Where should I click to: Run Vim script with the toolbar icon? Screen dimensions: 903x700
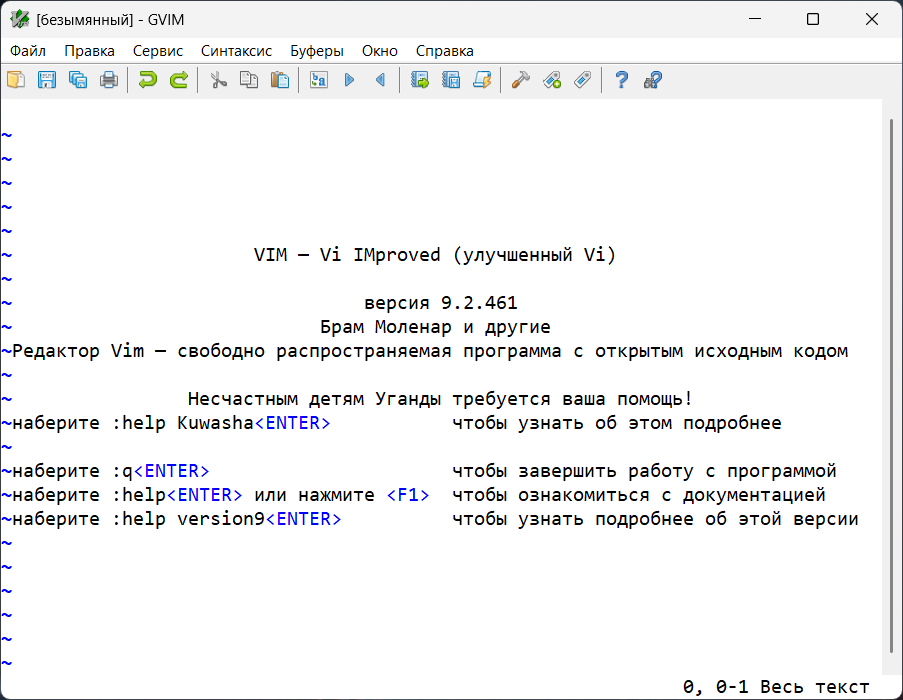(482, 79)
